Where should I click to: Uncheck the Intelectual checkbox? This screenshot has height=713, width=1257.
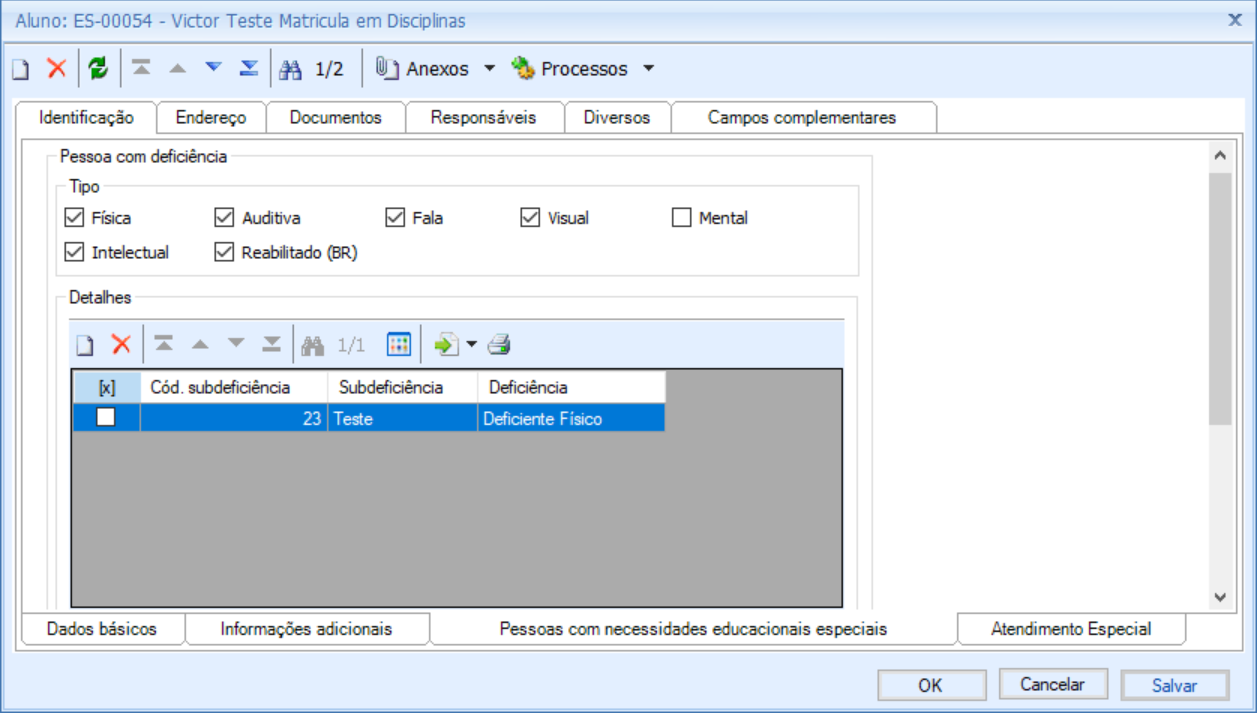(x=74, y=252)
